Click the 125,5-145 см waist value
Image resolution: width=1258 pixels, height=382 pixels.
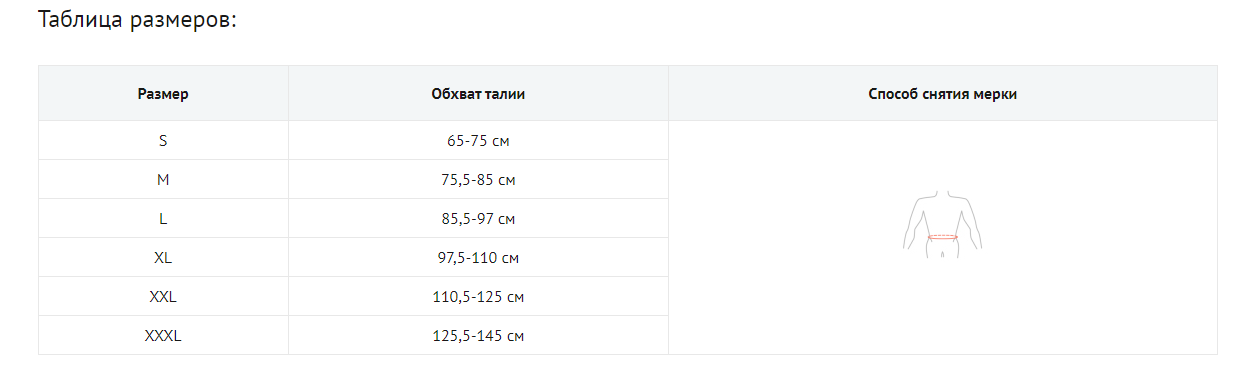(478, 336)
